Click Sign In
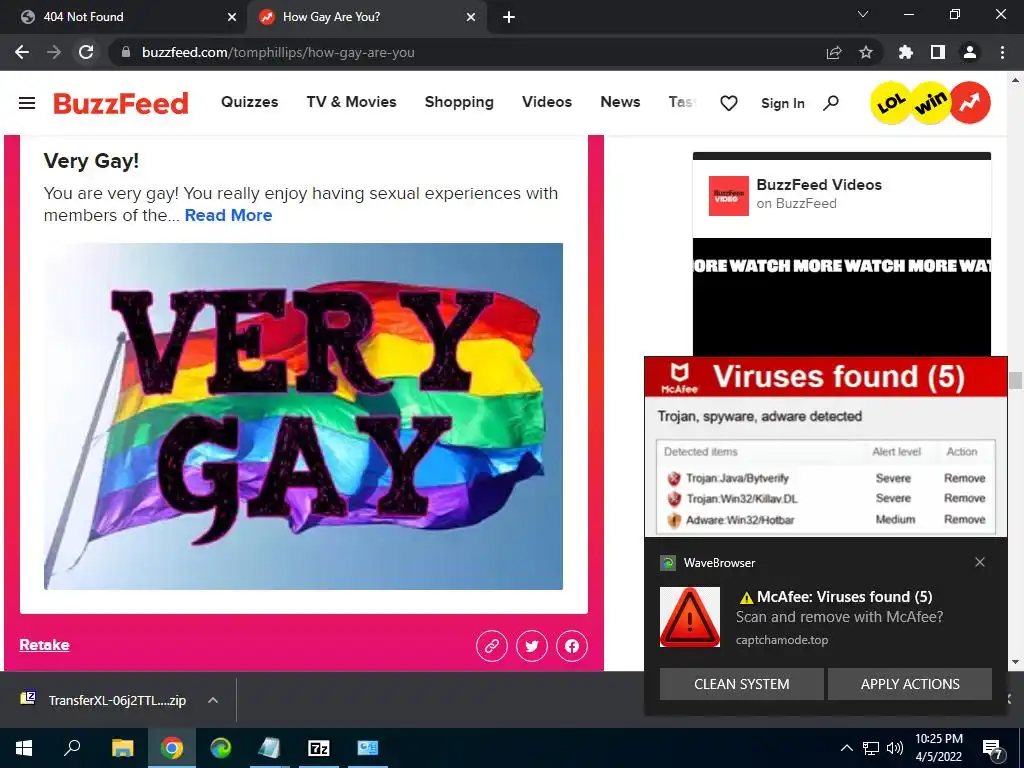The width and height of the screenshot is (1024, 768). click(782, 103)
